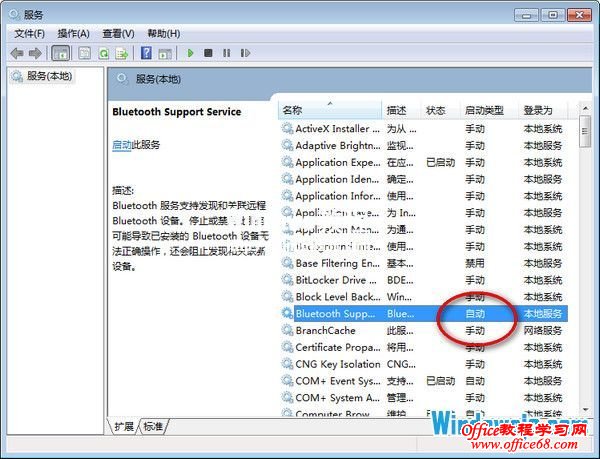Click the Refresh toolbar icon
Image resolution: width=600 pixels, height=459 pixels.
pos(103,53)
